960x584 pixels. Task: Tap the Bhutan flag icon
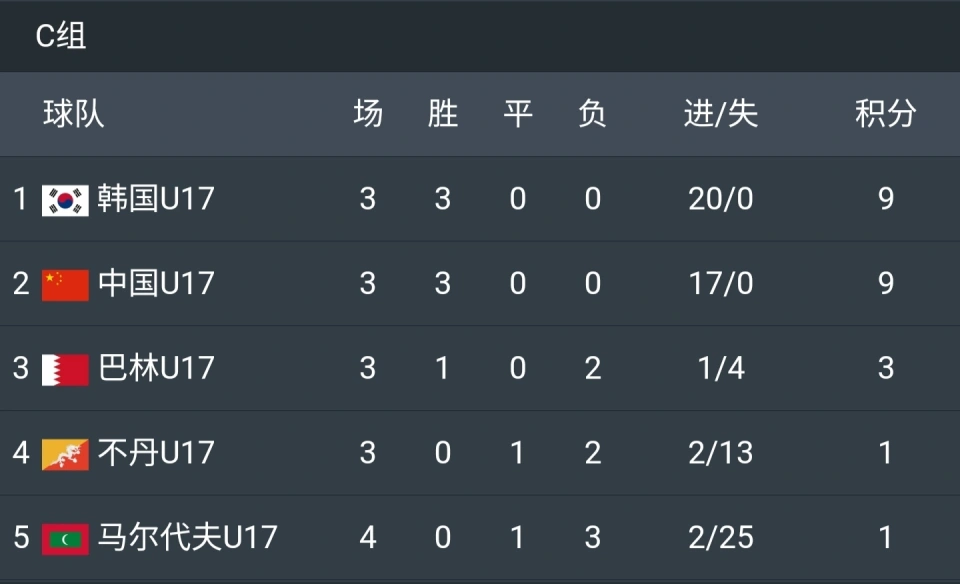click(x=65, y=454)
